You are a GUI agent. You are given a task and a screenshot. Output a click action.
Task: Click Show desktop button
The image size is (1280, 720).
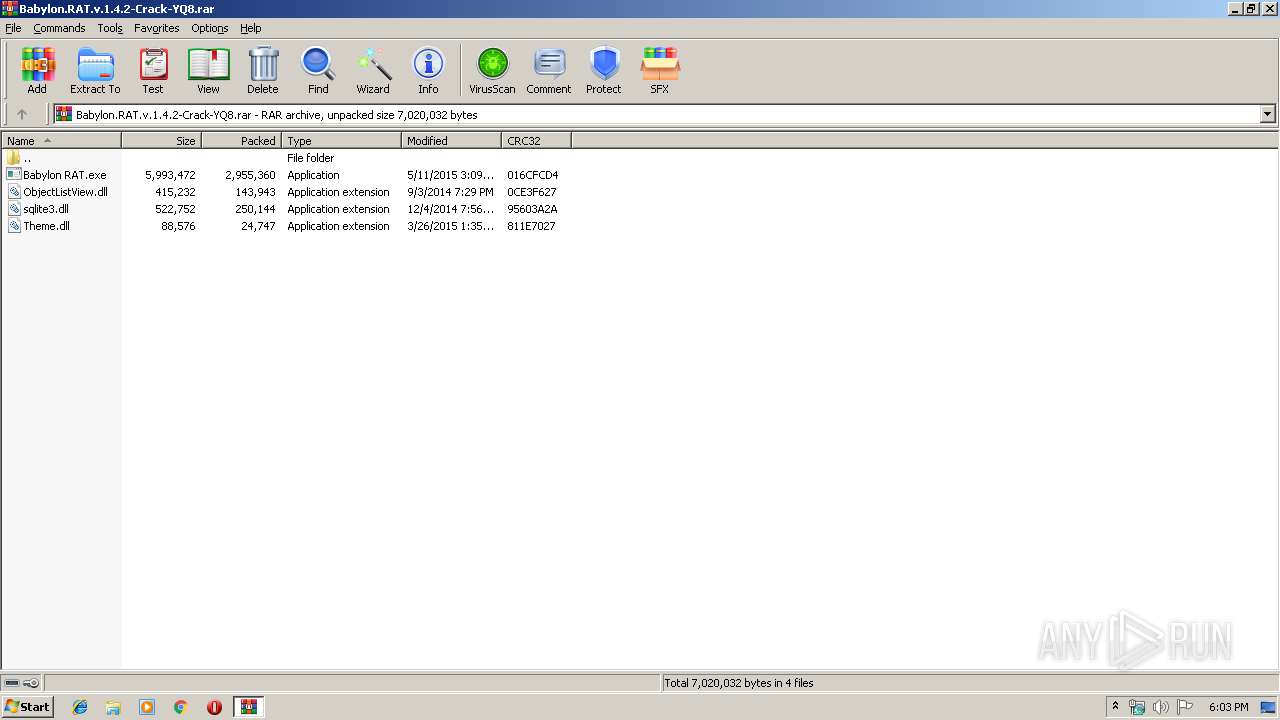[x=1270, y=707]
